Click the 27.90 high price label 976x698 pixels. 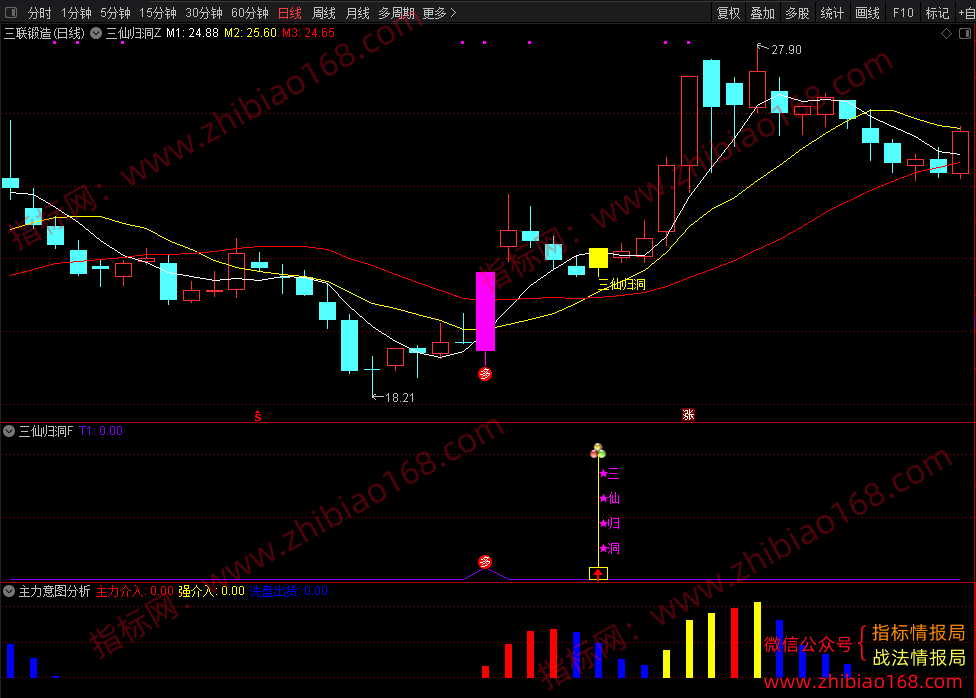pyautogui.click(x=786, y=50)
